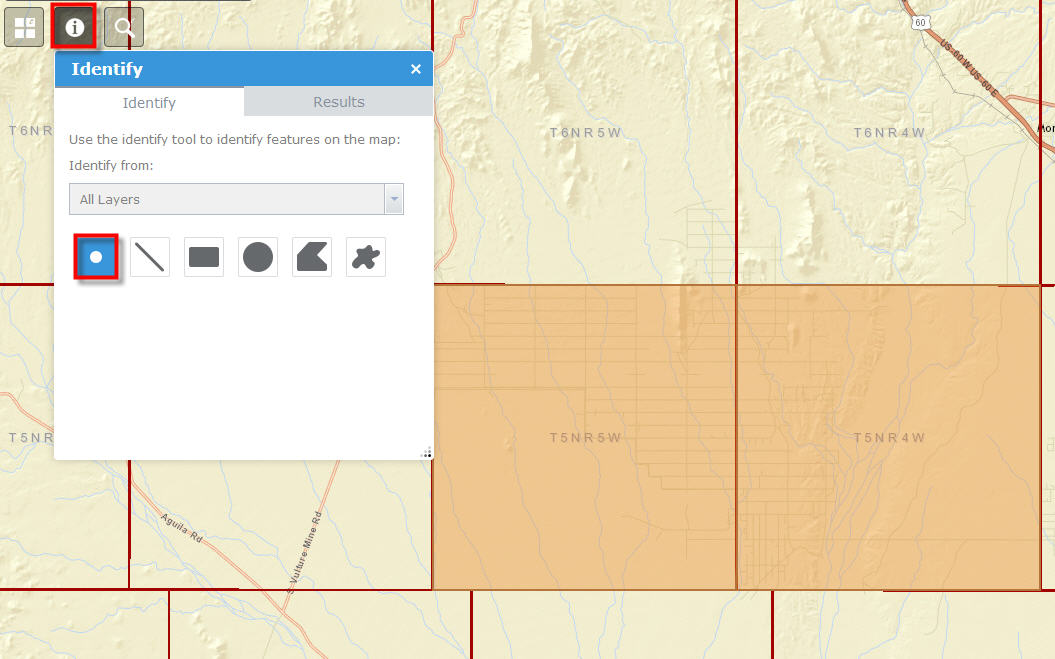Image resolution: width=1055 pixels, height=659 pixels.
Task: Close the Identify panel
Action: (x=416, y=69)
